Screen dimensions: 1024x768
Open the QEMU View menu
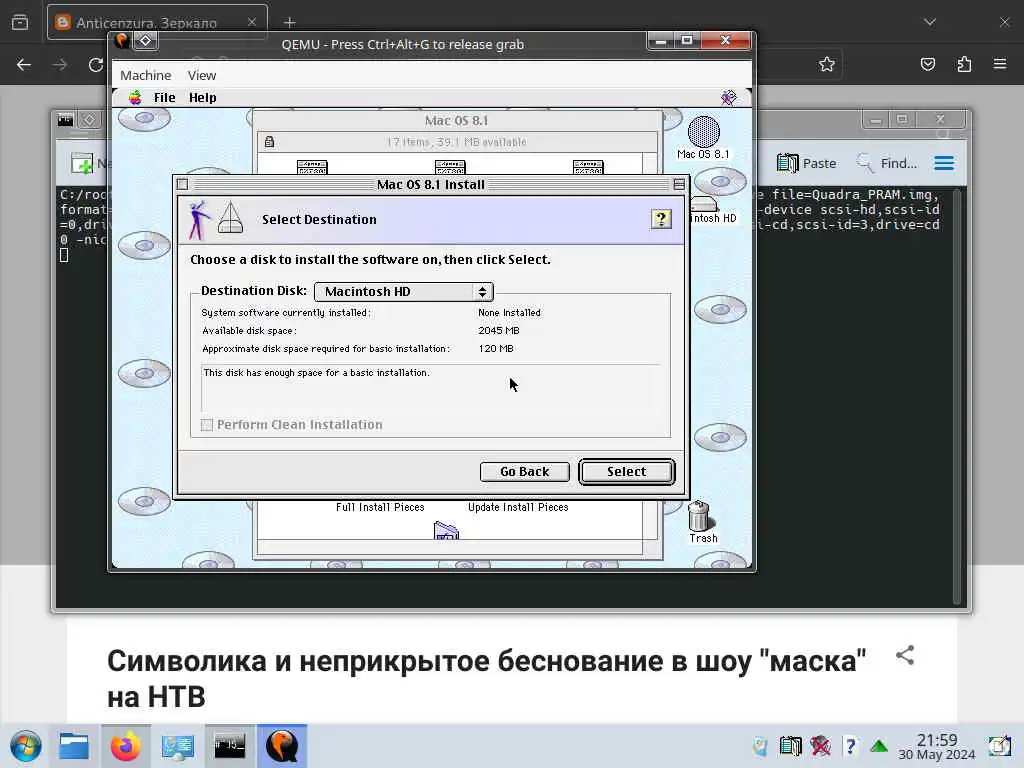(202, 75)
